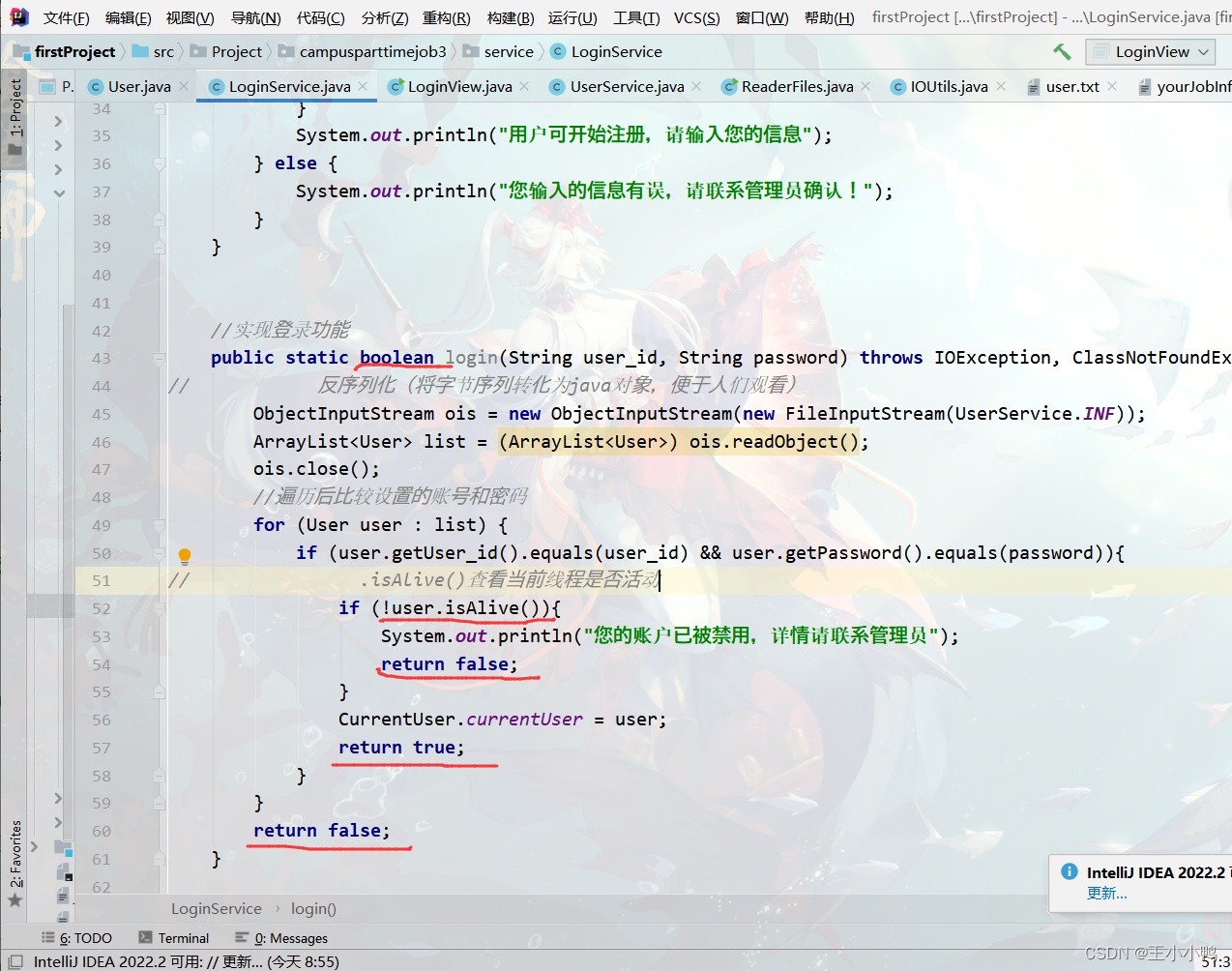1232x971 pixels.
Task: Close the LoginView.java tab
Action: tap(524, 86)
